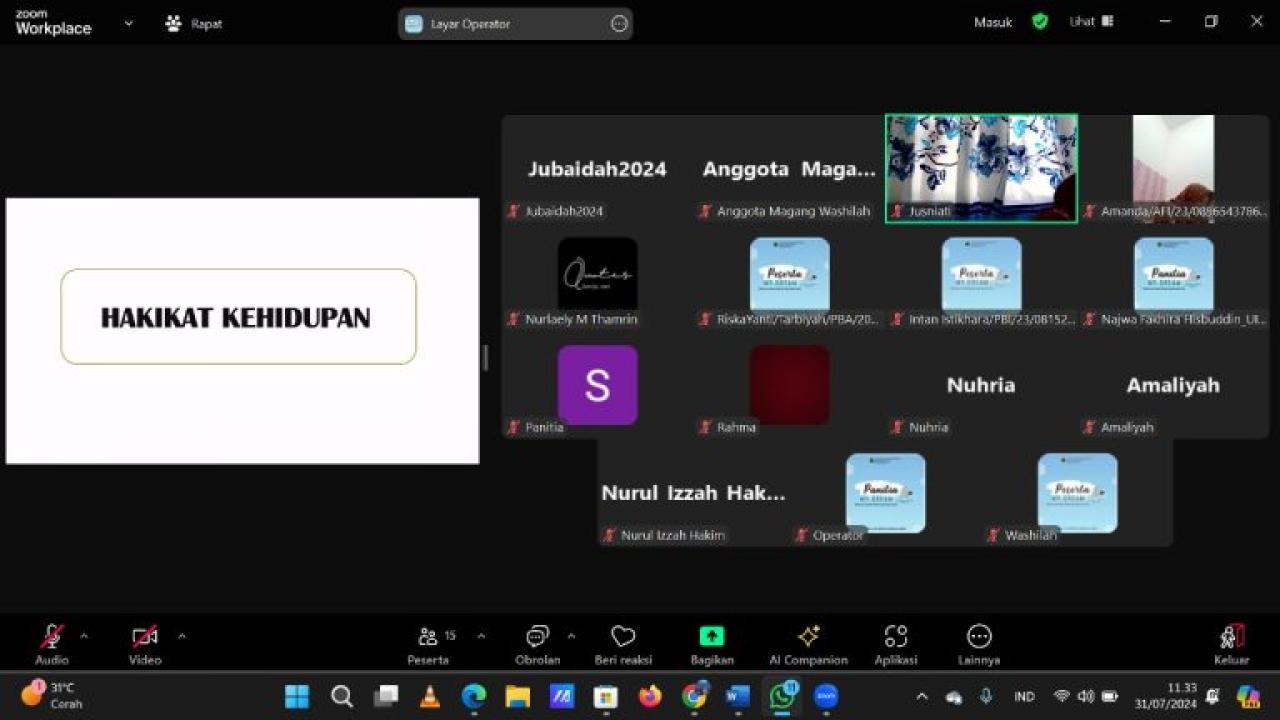Open AI Companion from the toolbar

(x=808, y=644)
